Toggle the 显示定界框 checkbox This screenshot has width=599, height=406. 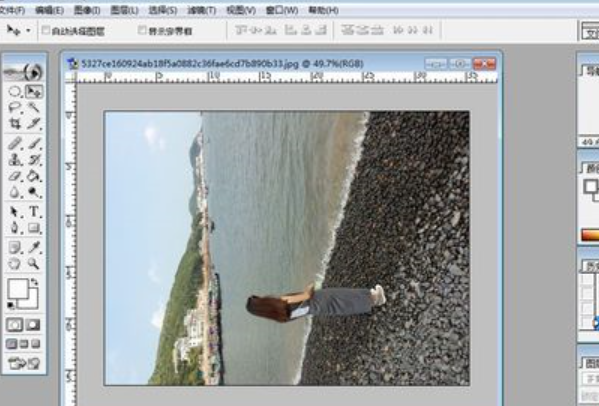(142, 30)
